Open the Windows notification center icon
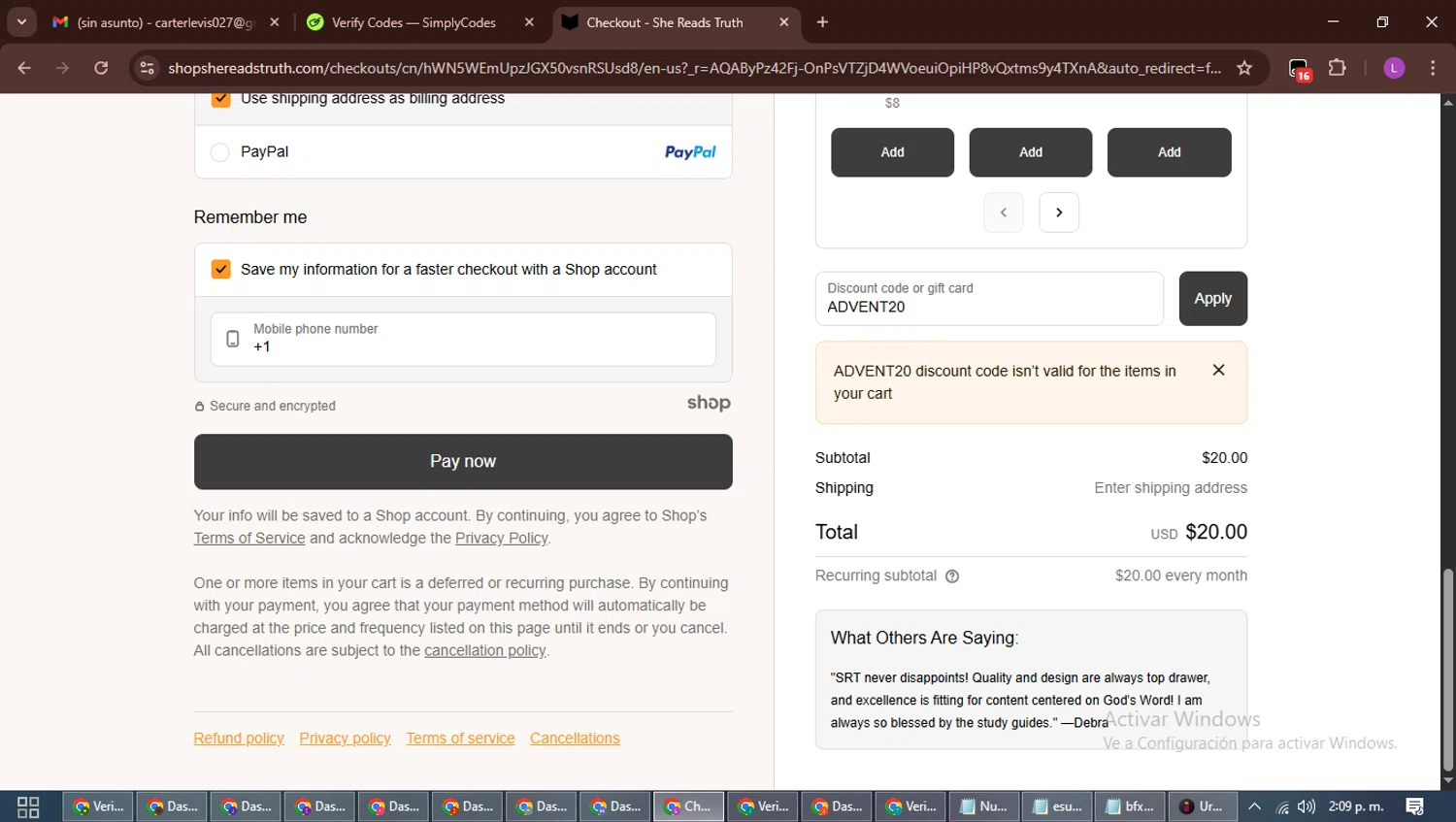The width and height of the screenshot is (1456, 822). (x=1415, y=806)
